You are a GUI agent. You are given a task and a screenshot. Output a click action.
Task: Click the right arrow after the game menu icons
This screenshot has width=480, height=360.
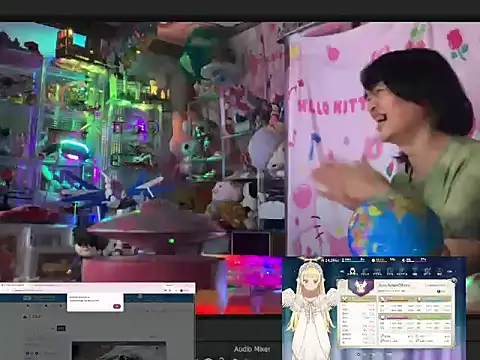(x=450, y=272)
